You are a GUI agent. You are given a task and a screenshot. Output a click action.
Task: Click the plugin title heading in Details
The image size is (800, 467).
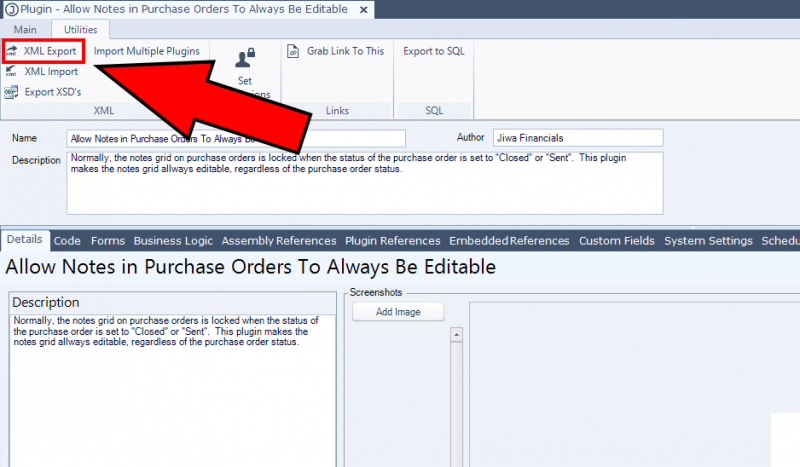coord(251,267)
